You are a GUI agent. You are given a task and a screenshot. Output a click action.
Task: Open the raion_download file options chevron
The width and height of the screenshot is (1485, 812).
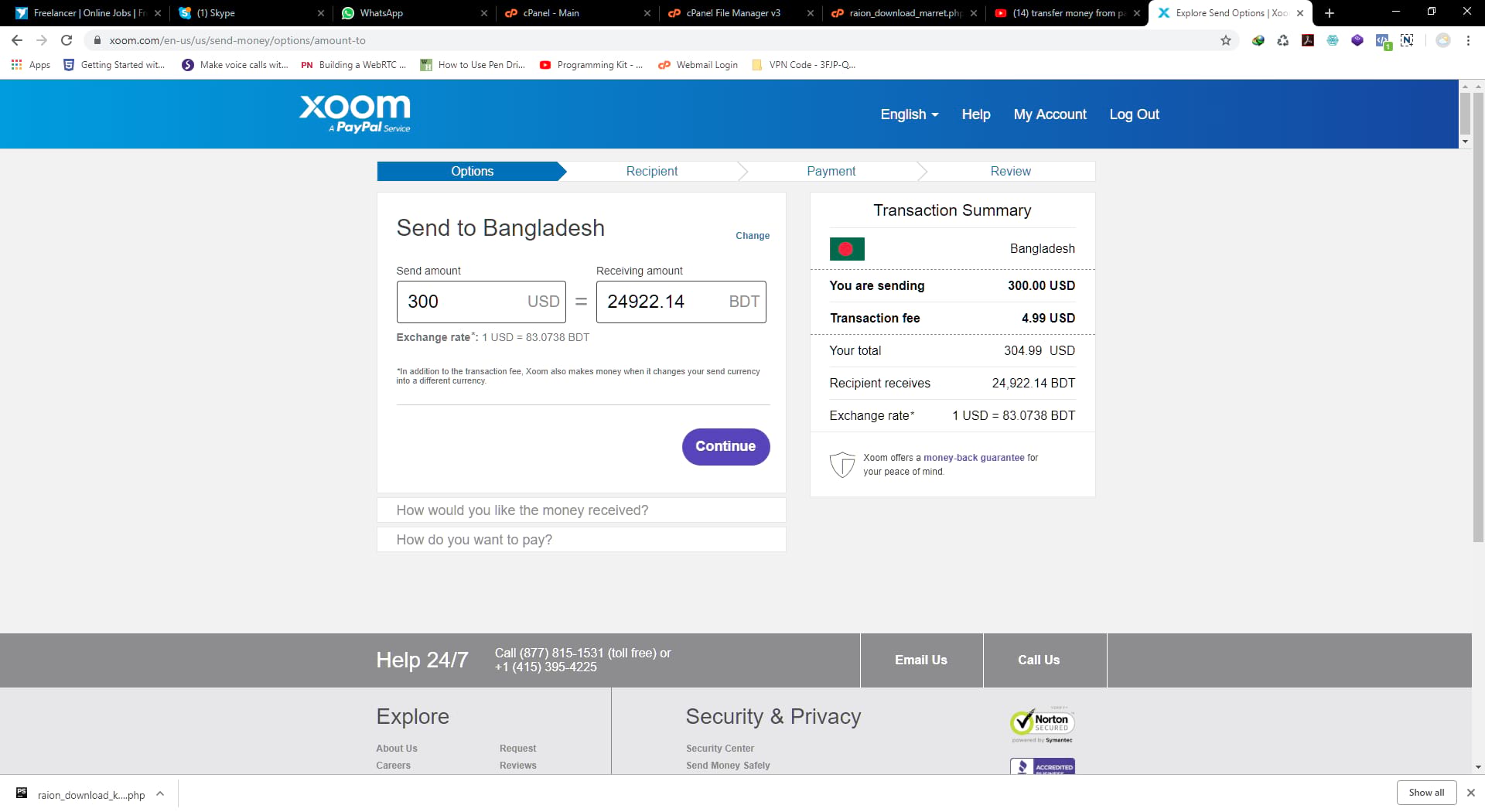click(x=160, y=793)
